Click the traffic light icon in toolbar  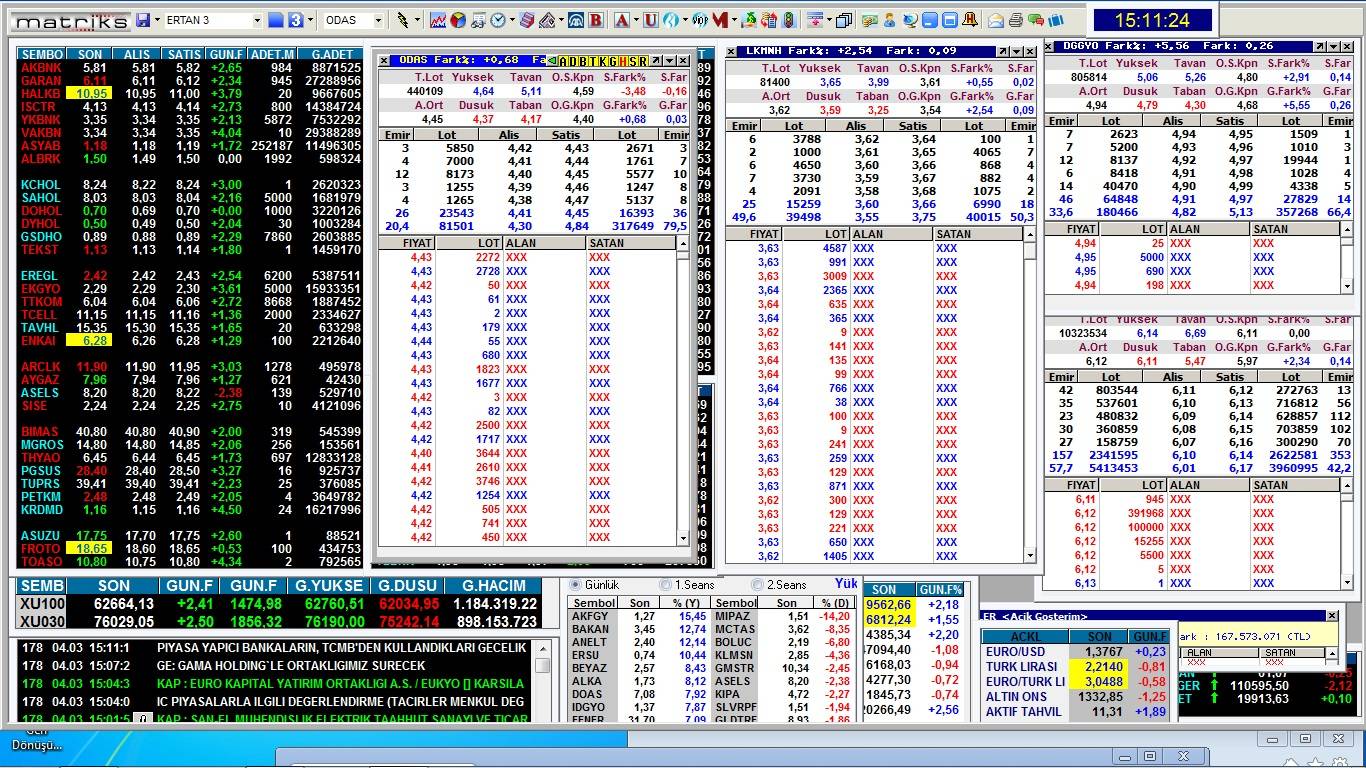point(789,20)
